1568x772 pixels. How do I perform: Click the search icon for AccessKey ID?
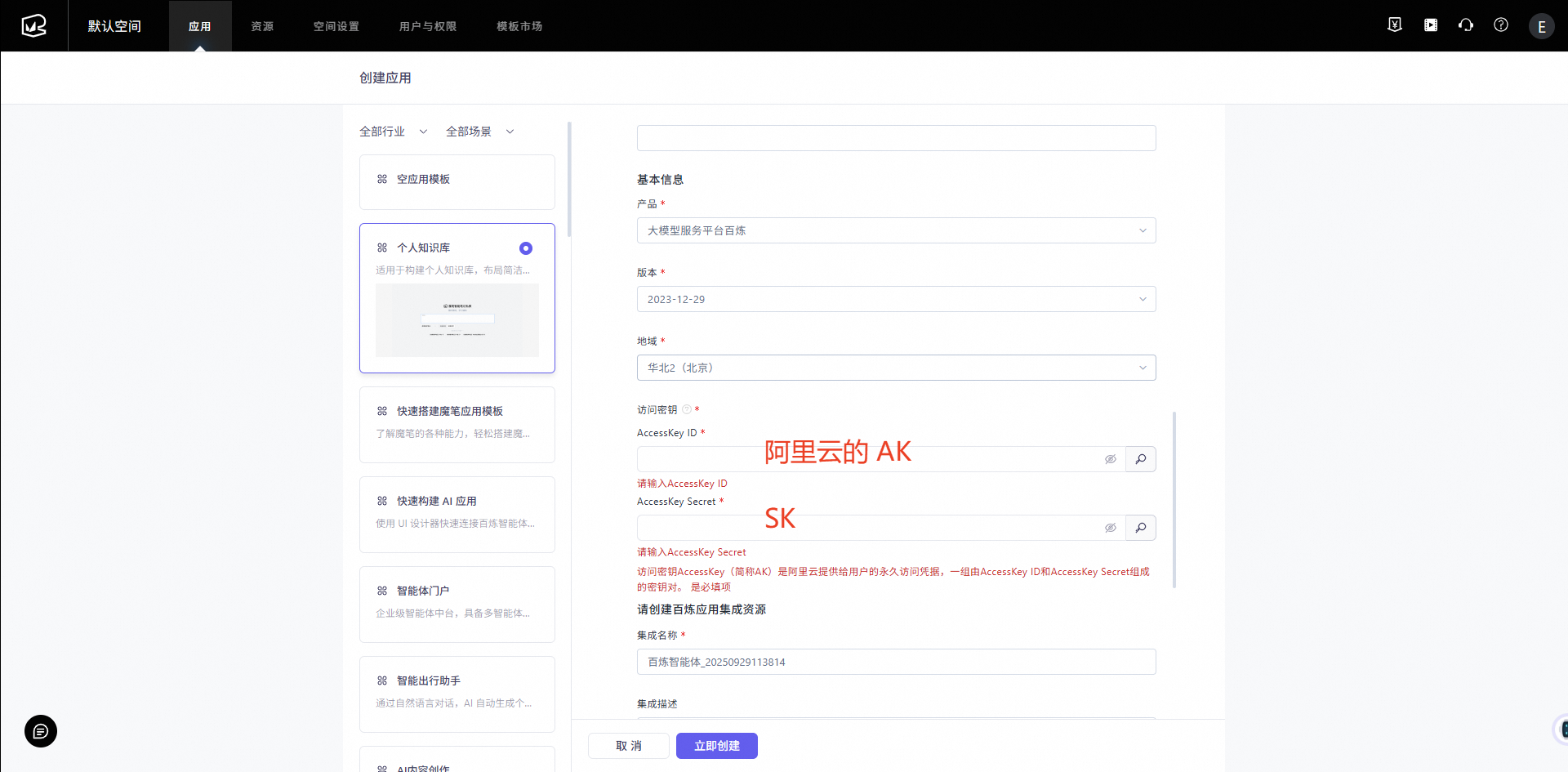tap(1141, 459)
